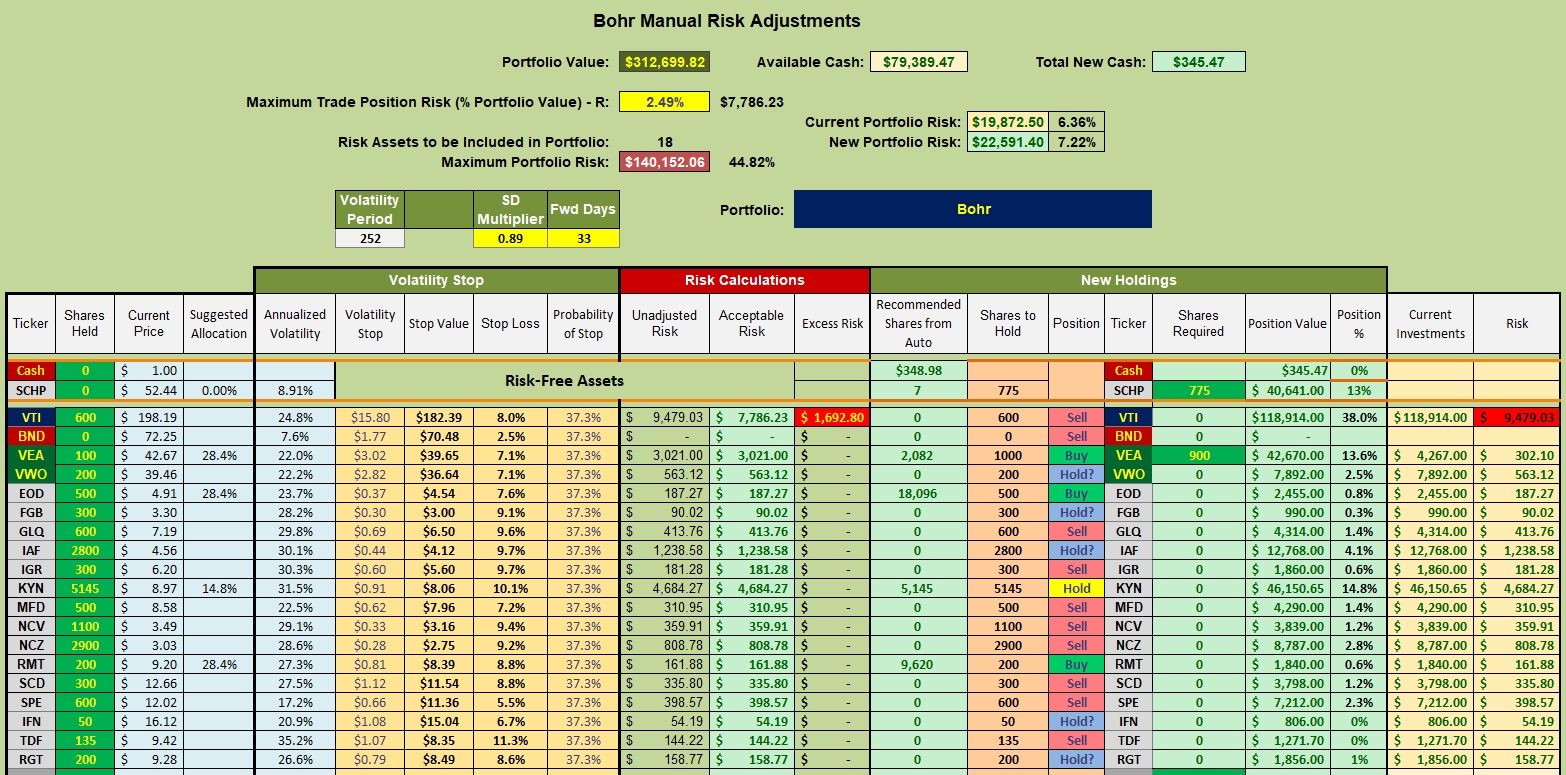
Task: Click the RMT Buy position cell
Action: [x=1076, y=664]
